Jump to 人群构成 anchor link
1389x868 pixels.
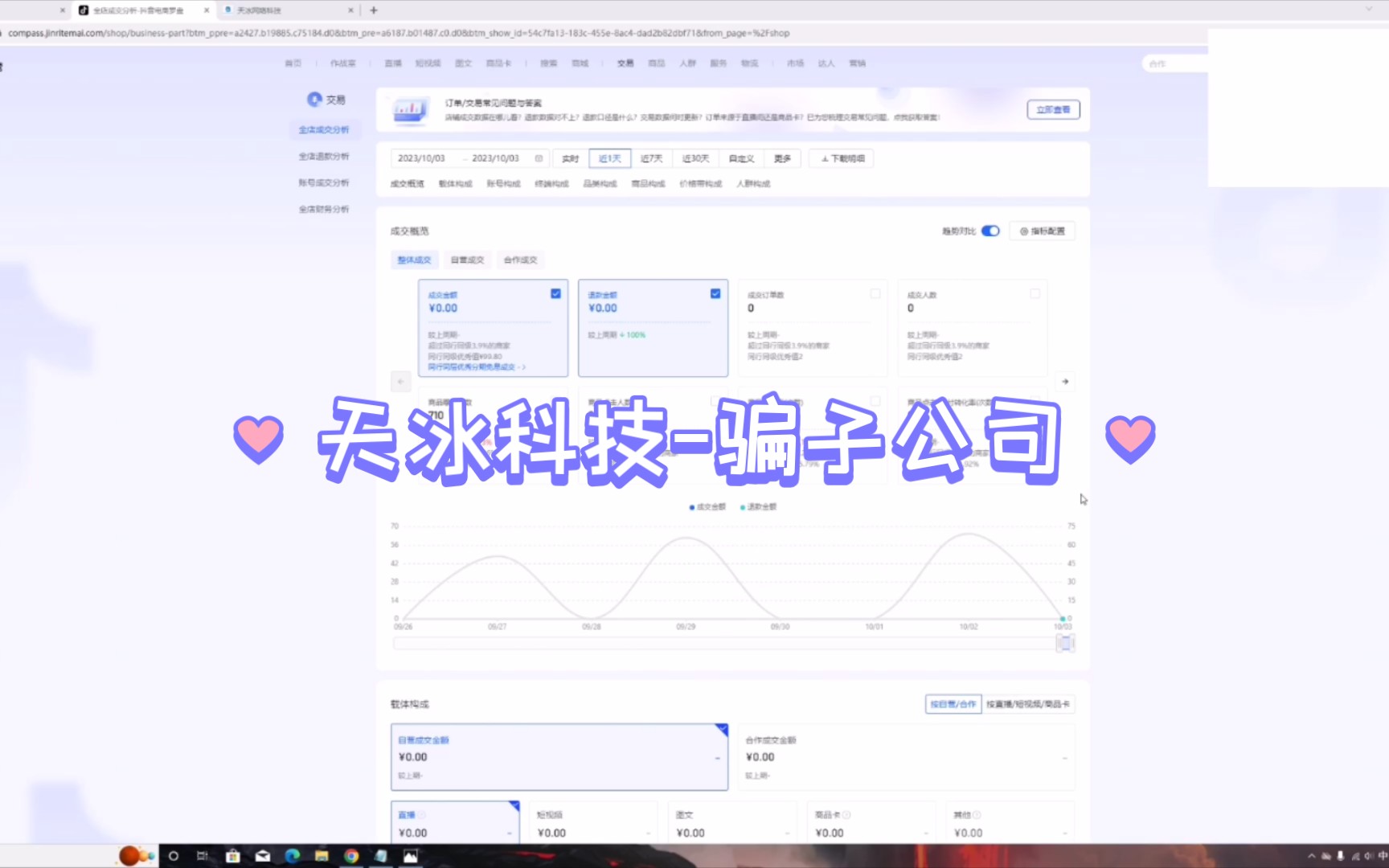(753, 183)
